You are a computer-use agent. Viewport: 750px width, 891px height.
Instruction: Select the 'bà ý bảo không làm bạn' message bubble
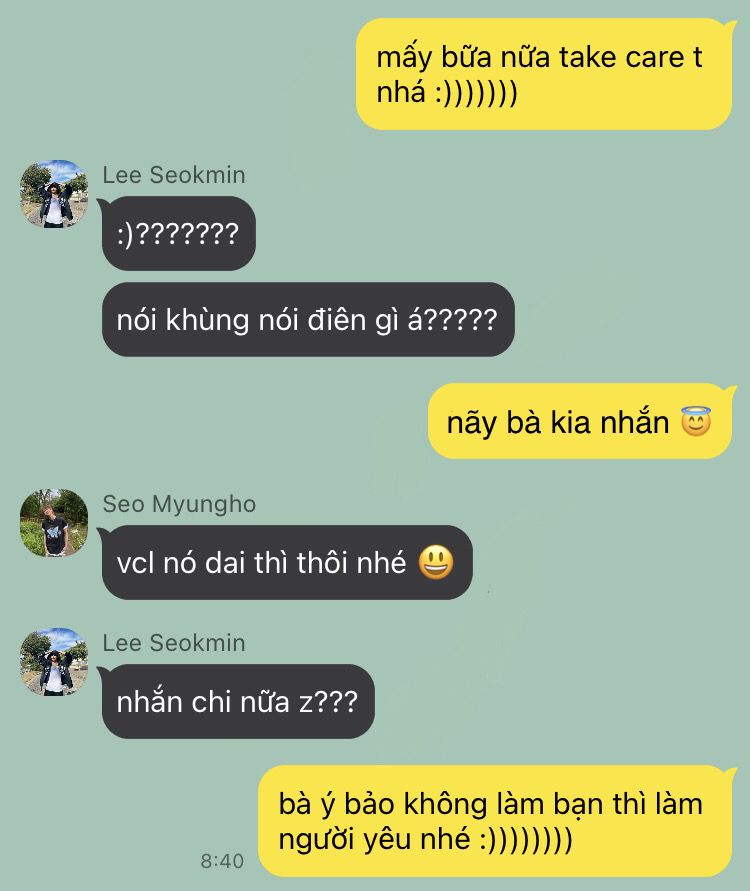pyautogui.click(x=495, y=821)
